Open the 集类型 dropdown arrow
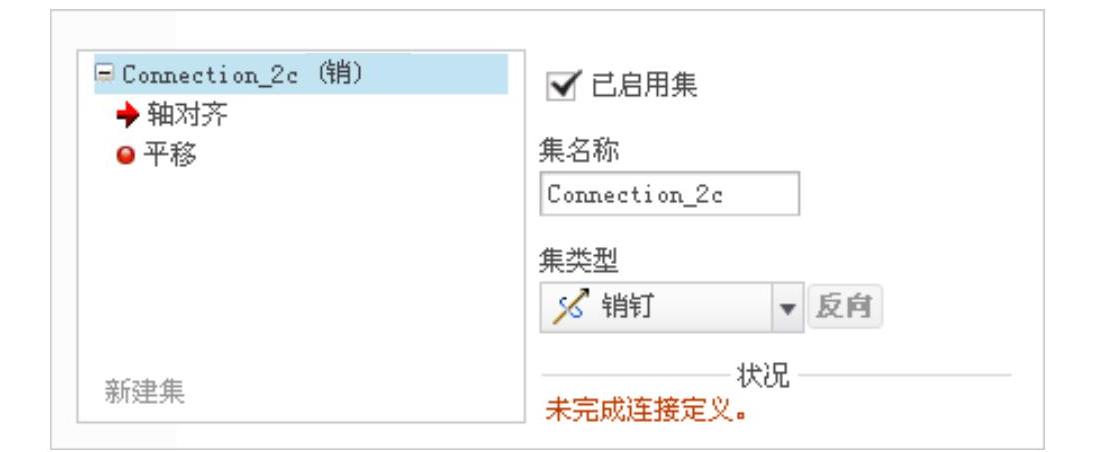 [788, 307]
